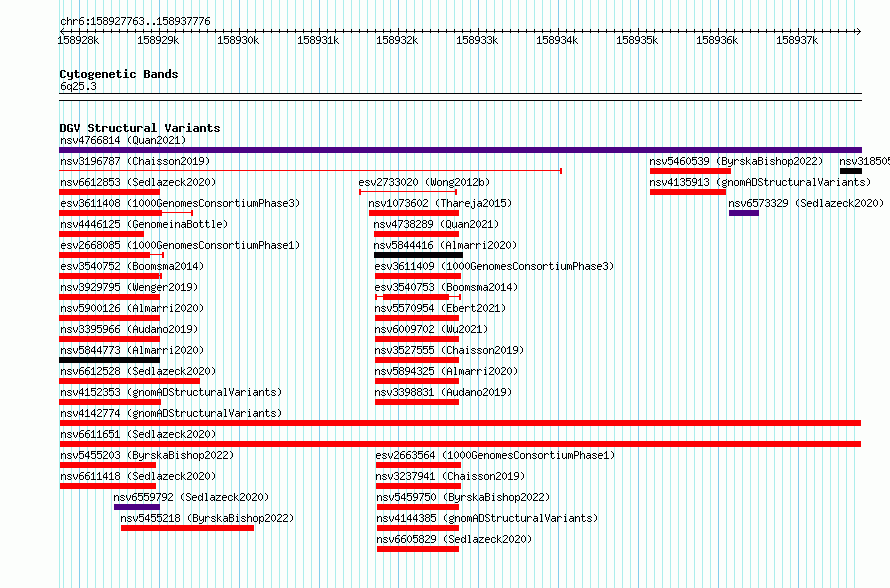Image resolution: width=890 pixels, height=588 pixels.
Task: Select nsv6612528 (Sedlazeck2020) entry
Action: [138, 371]
